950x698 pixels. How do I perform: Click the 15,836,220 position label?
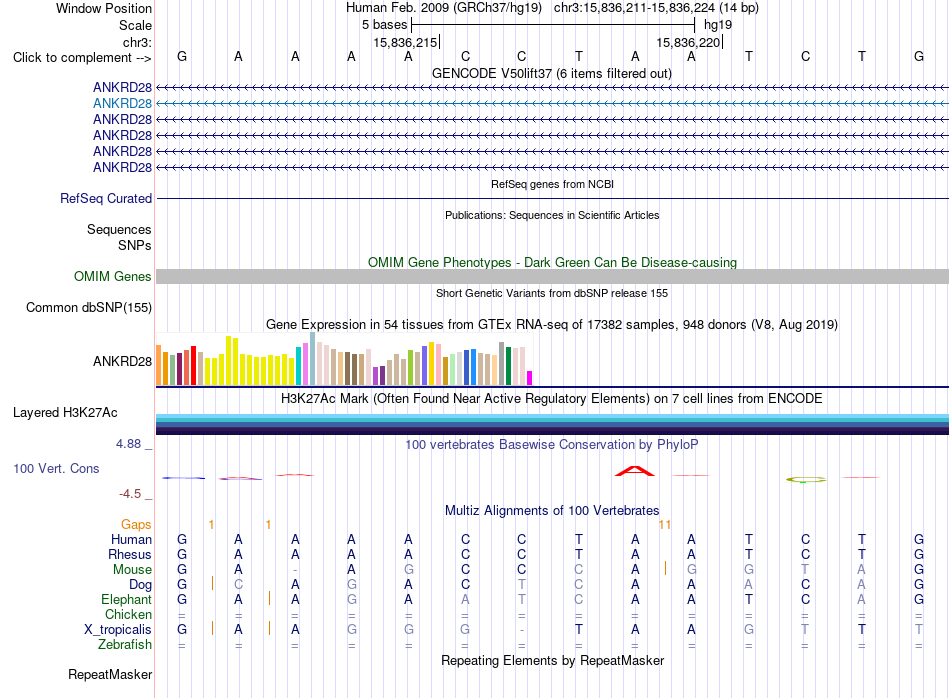click(x=688, y=42)
